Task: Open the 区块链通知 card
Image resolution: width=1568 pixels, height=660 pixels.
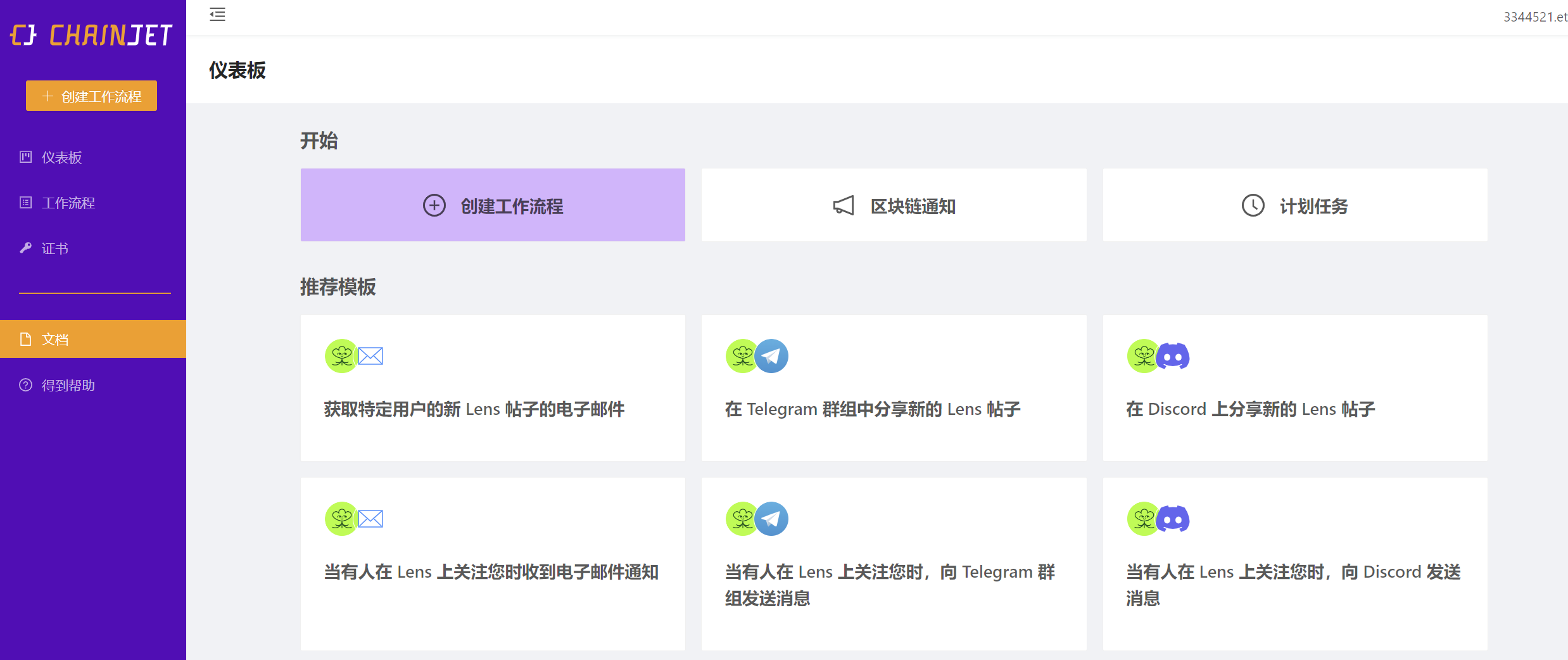Action: click(x=894, y=205)
